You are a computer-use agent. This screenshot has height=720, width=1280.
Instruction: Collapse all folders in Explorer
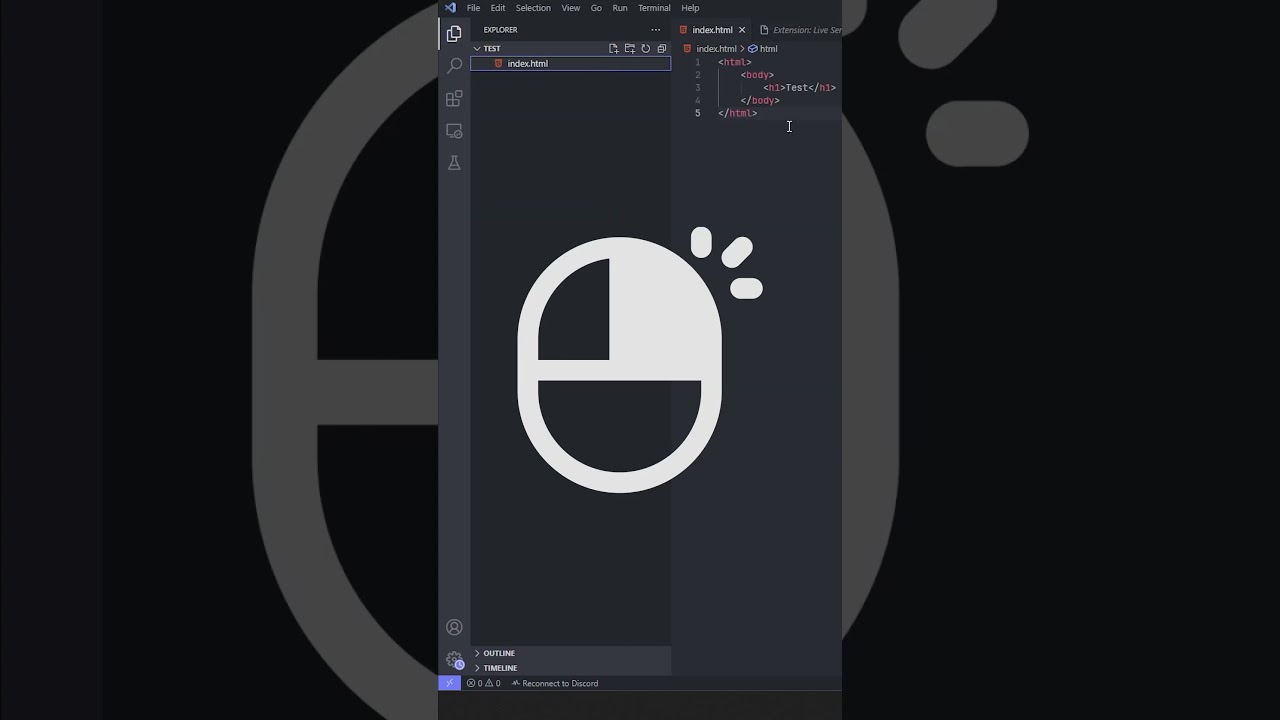coord(661,48)
